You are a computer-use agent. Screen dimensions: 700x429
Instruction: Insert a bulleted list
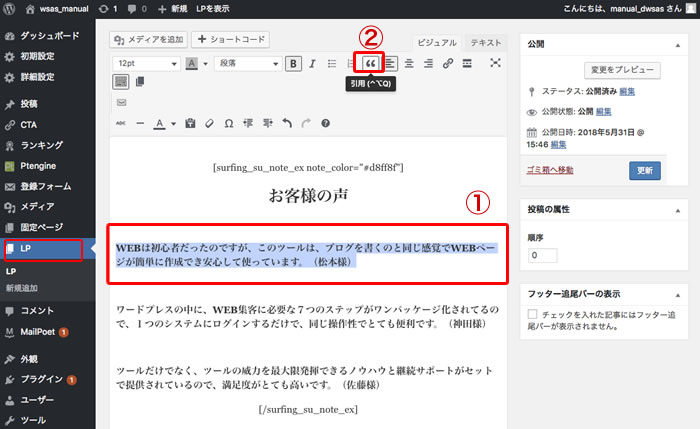332,63
